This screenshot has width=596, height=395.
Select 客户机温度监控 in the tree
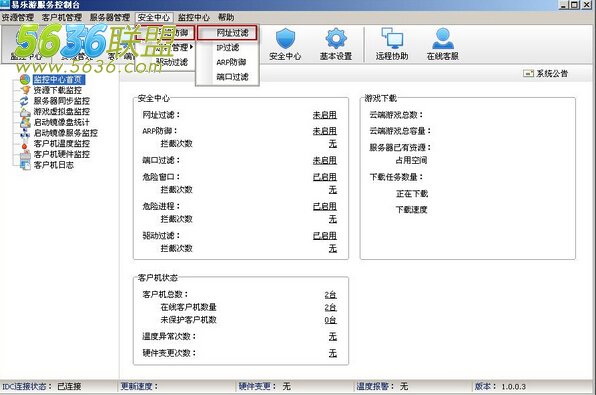point(62,144)
